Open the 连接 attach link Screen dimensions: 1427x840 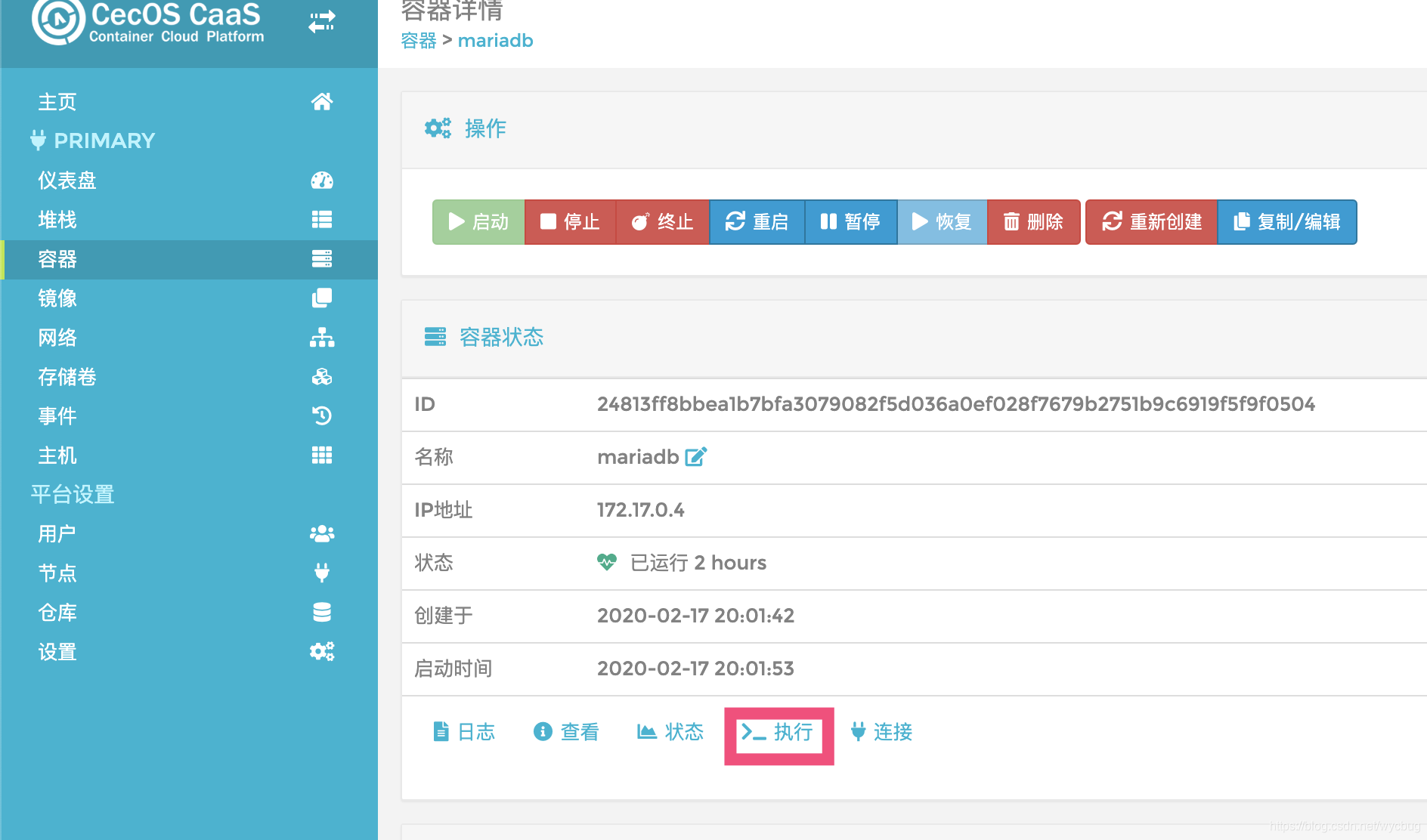pos(881,731)
